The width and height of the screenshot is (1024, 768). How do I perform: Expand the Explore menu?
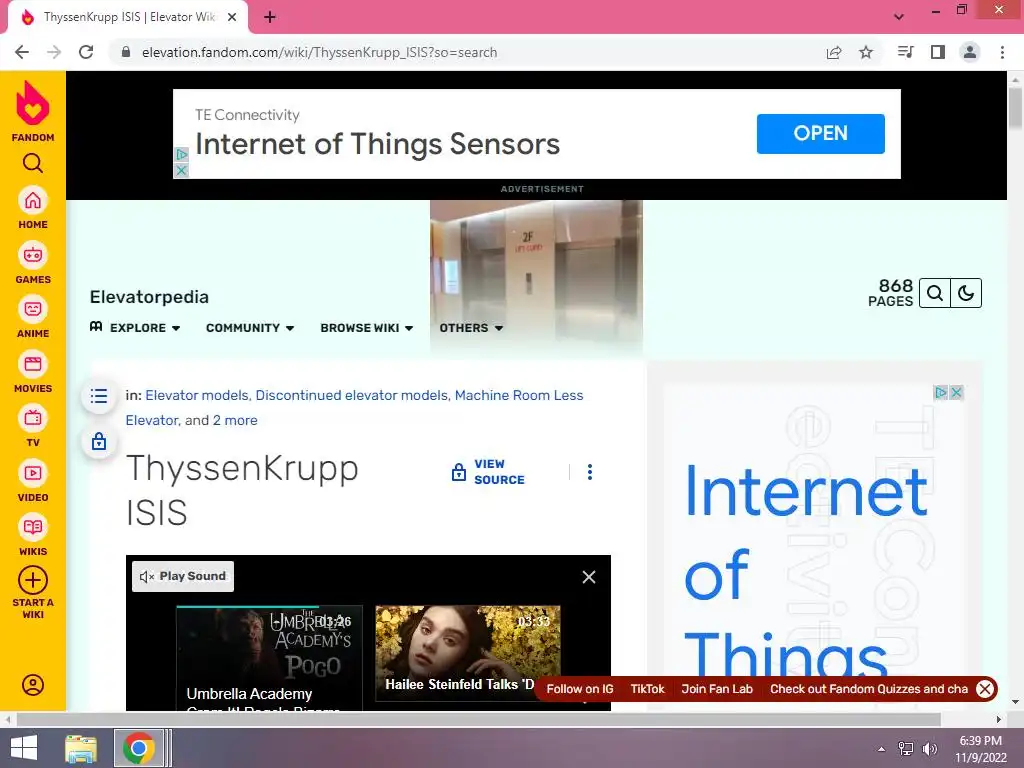pyautogui.click(x=135, y=328)
